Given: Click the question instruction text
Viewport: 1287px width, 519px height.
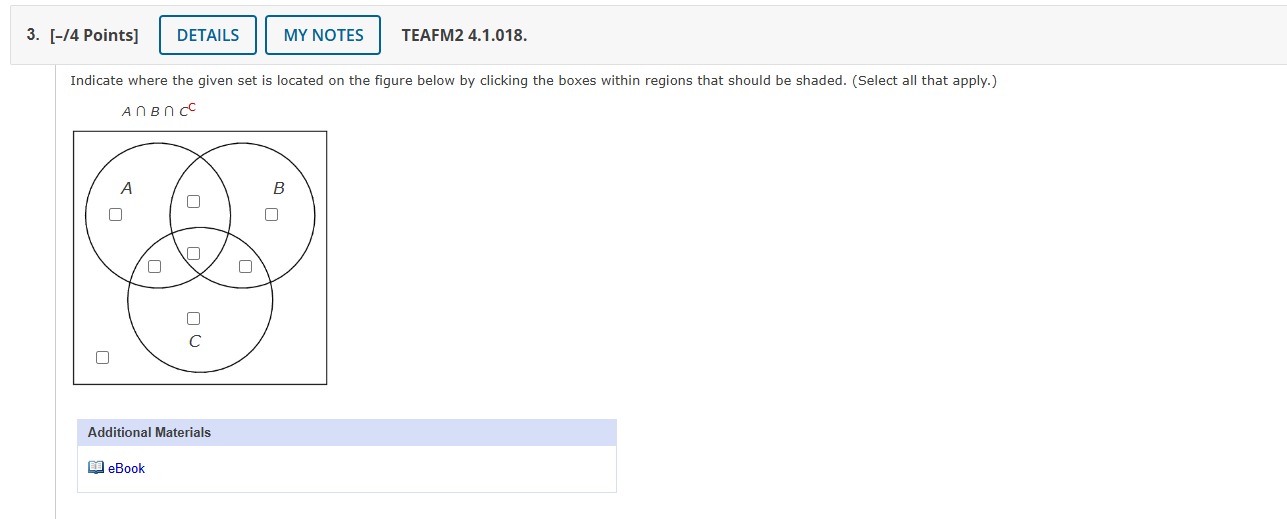Looking at the screenshot, I should point(533,80).
